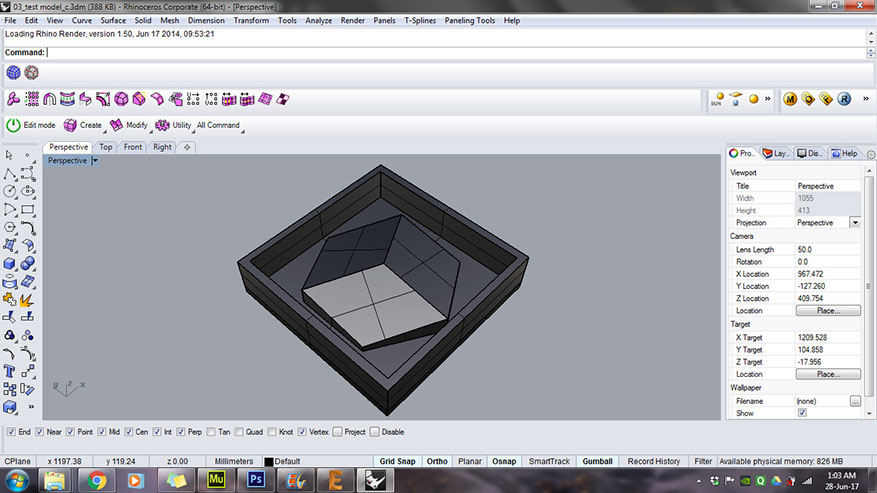Click the Join puzzle-piece tool
877x493 pixels.
click(10, 300)
